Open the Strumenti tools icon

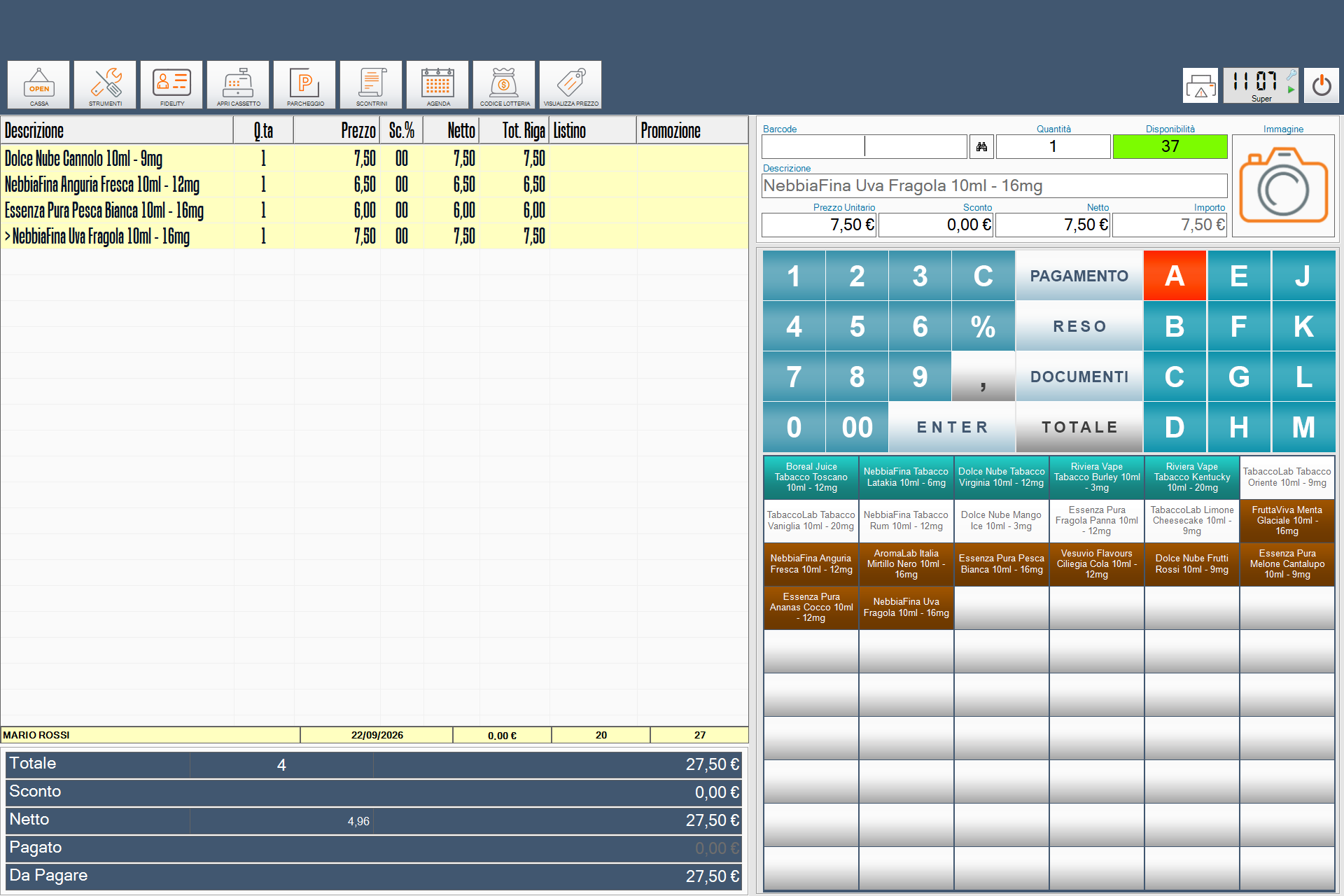click(x=105, y=85)
